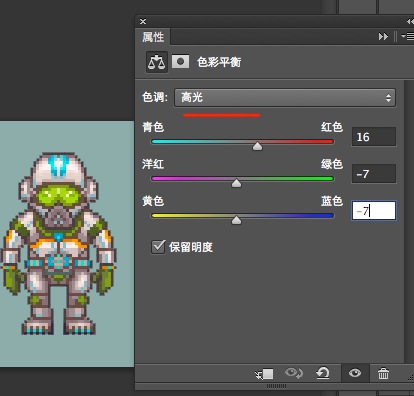Image resolution: width=414 pixels, height=396 pixels.
Task: Click the yellow-blue slider handle
Action: (236, 220)
